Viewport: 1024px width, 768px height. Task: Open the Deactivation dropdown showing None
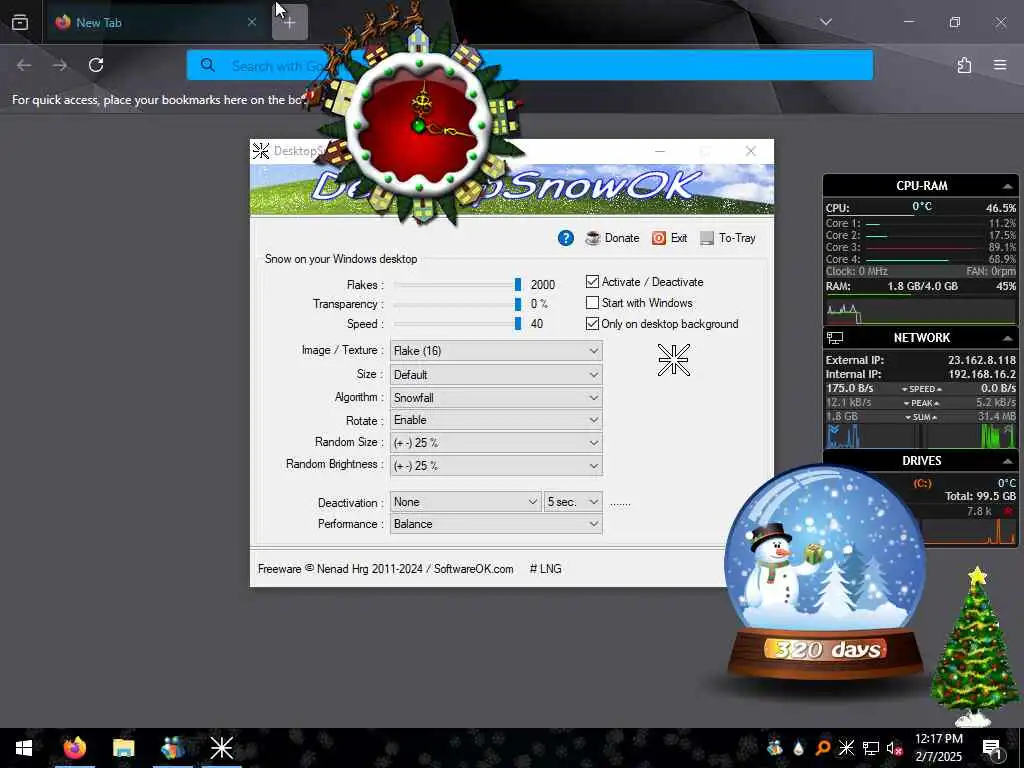coord(466,502)
